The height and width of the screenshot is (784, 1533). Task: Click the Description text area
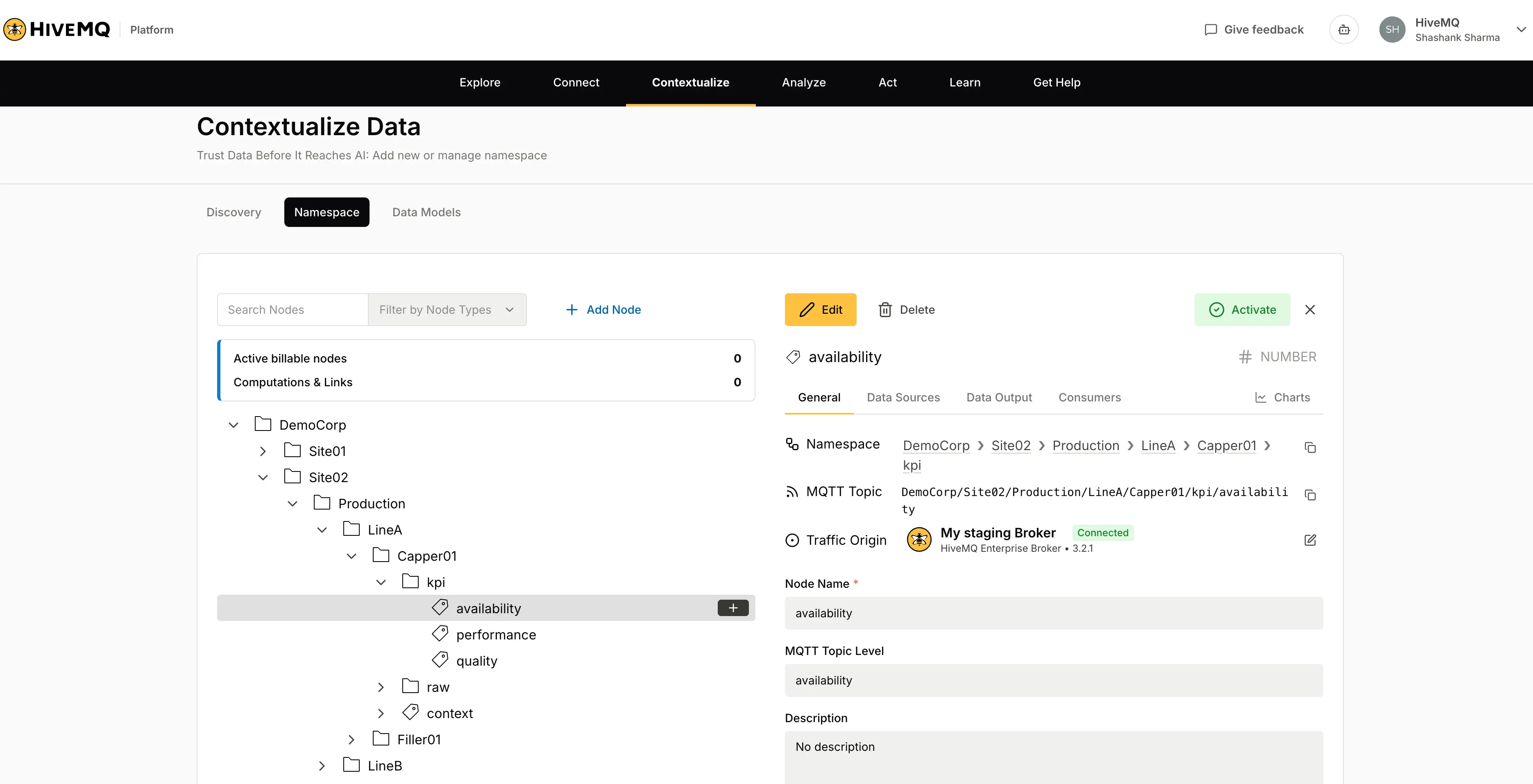tap(1053, 757)
